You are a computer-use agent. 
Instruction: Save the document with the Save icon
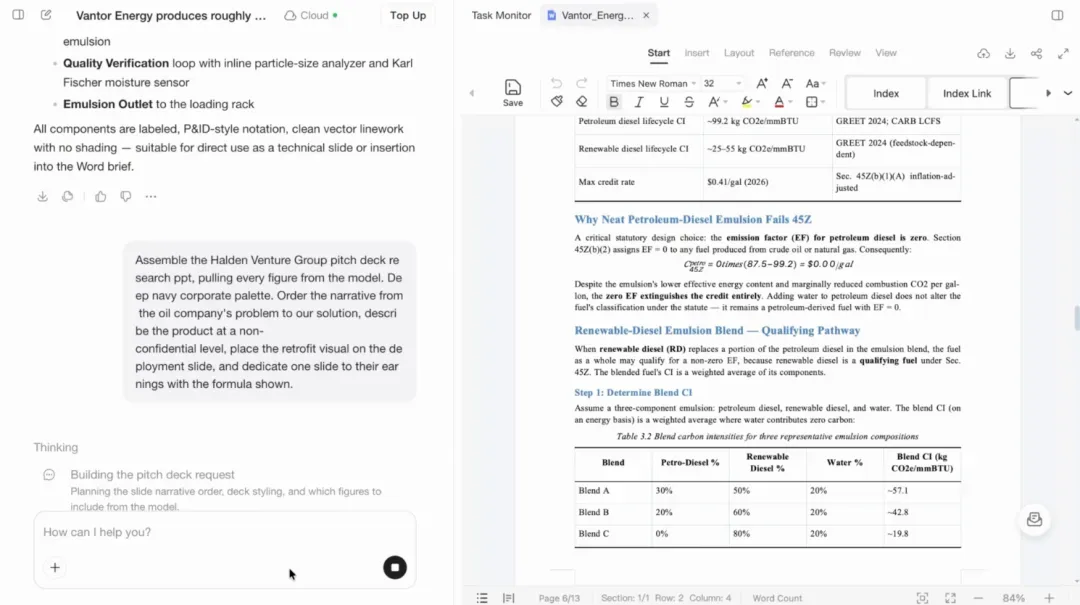[x=512, y=92]
